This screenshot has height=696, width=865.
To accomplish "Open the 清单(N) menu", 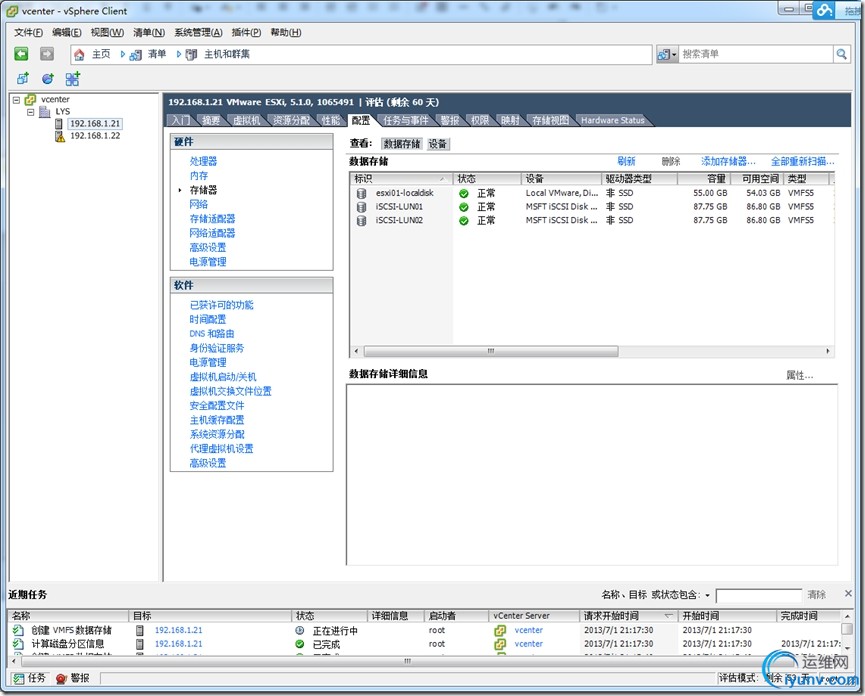I will [149, 33].
